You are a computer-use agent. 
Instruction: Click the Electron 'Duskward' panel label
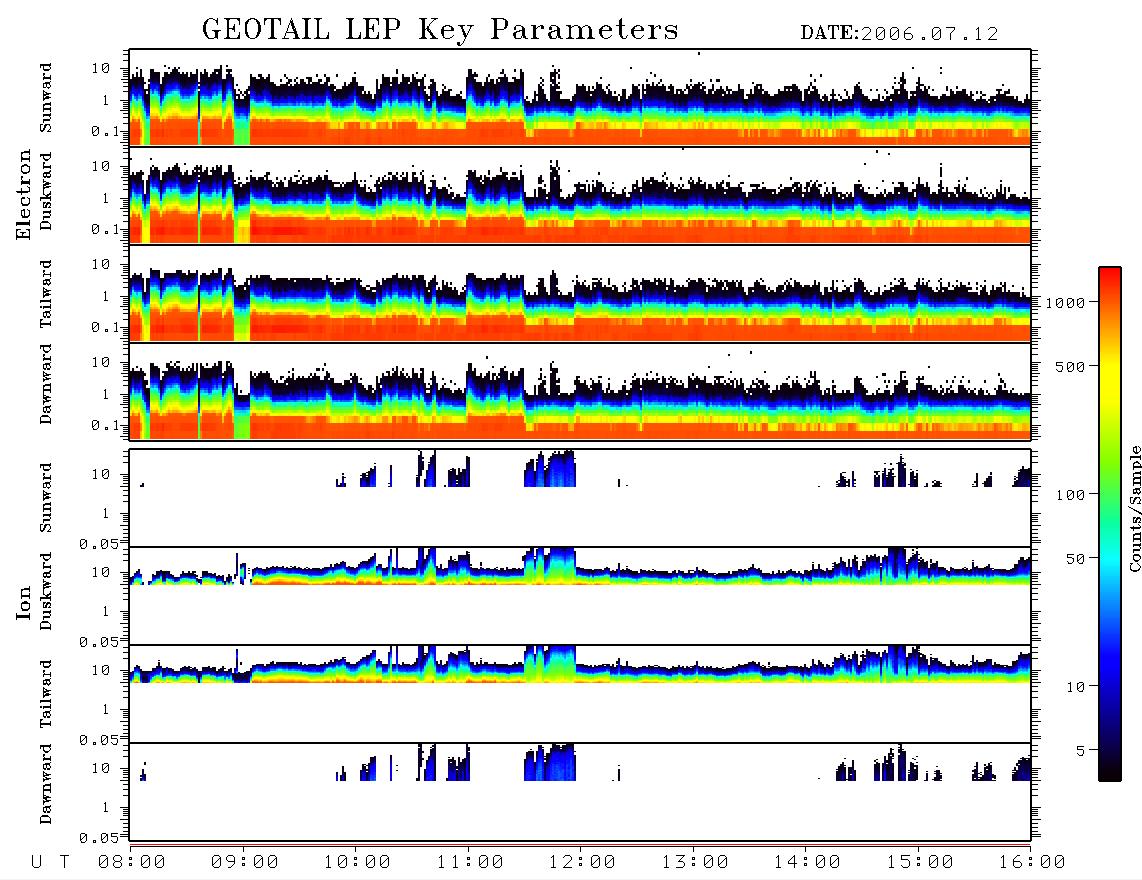[46, 192]
